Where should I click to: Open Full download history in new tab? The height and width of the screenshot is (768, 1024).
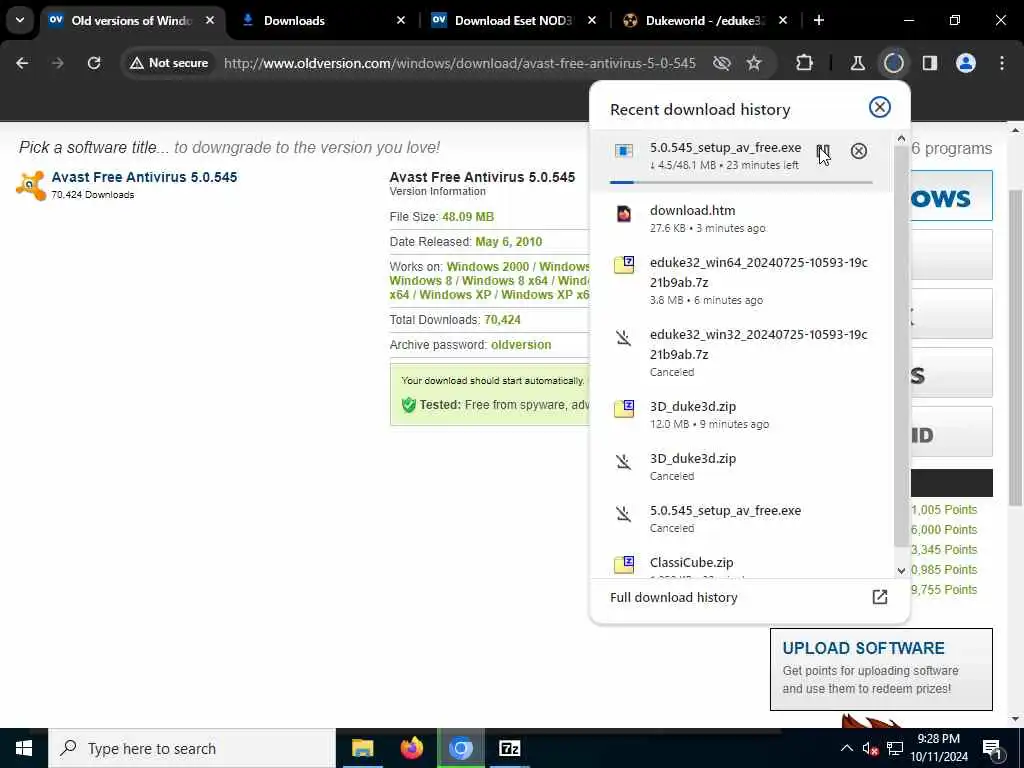pos(880,597)
